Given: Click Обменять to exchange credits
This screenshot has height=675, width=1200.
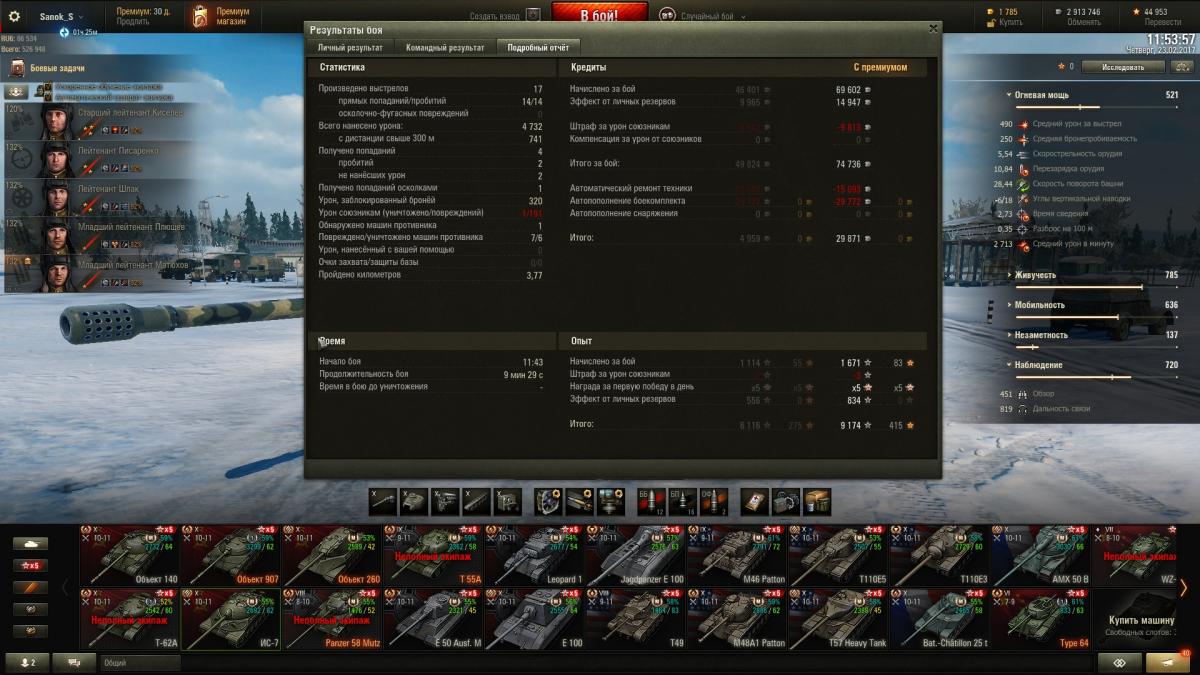Looking at the screenshot, I should [1084, 22].
